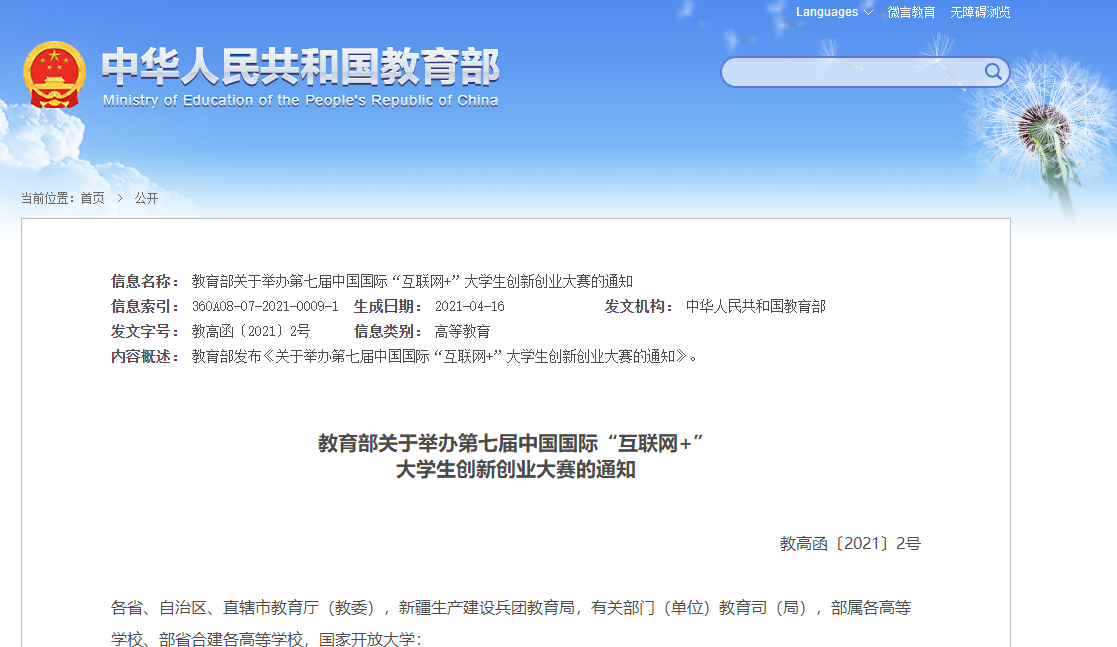Click the 发文字号 label
Viewport: 1117px width, 647px height.
145,331
